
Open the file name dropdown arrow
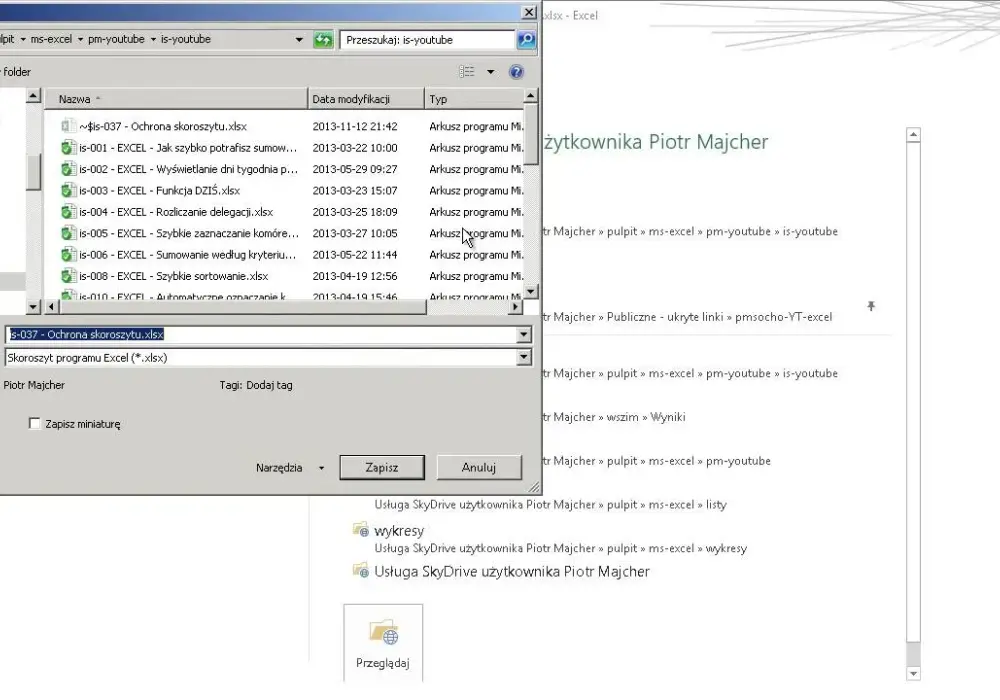(524, 335)
